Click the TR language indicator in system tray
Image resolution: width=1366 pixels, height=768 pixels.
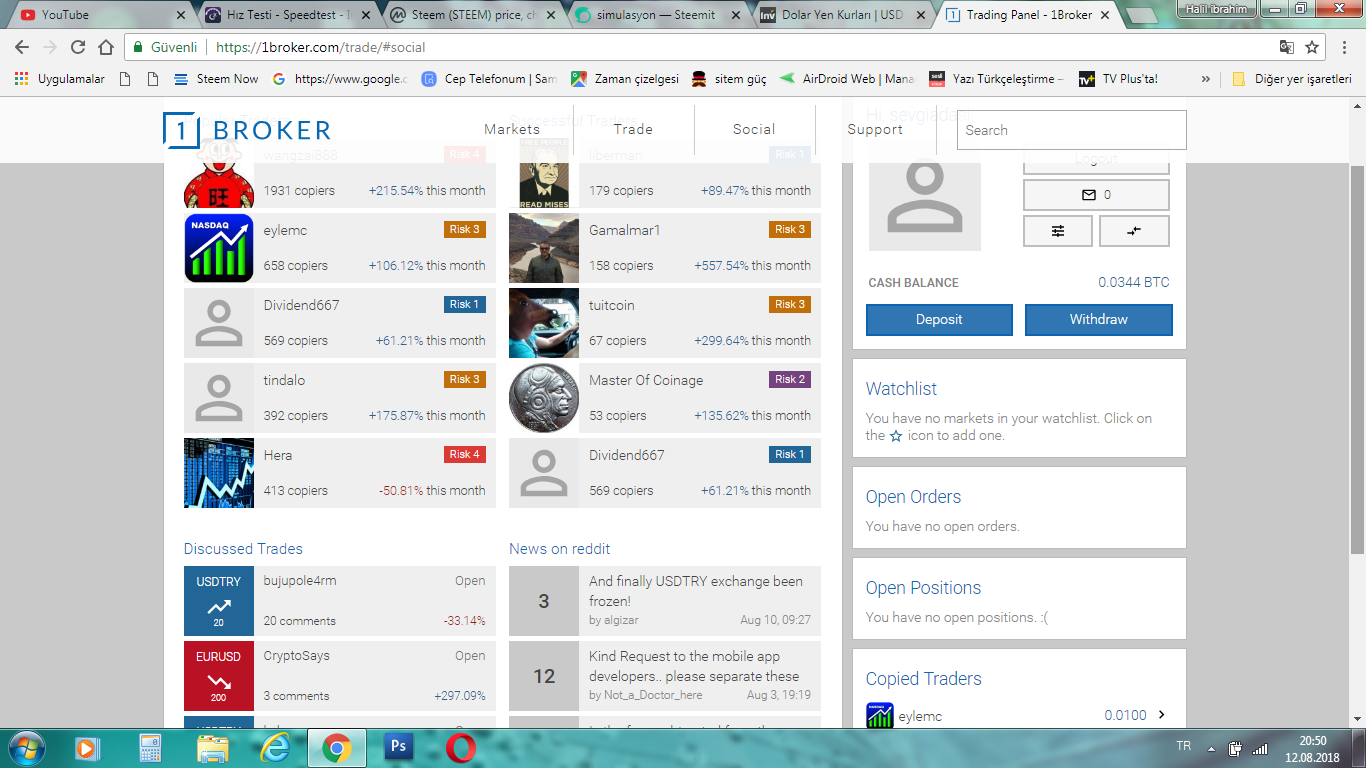coord(1184,747)
